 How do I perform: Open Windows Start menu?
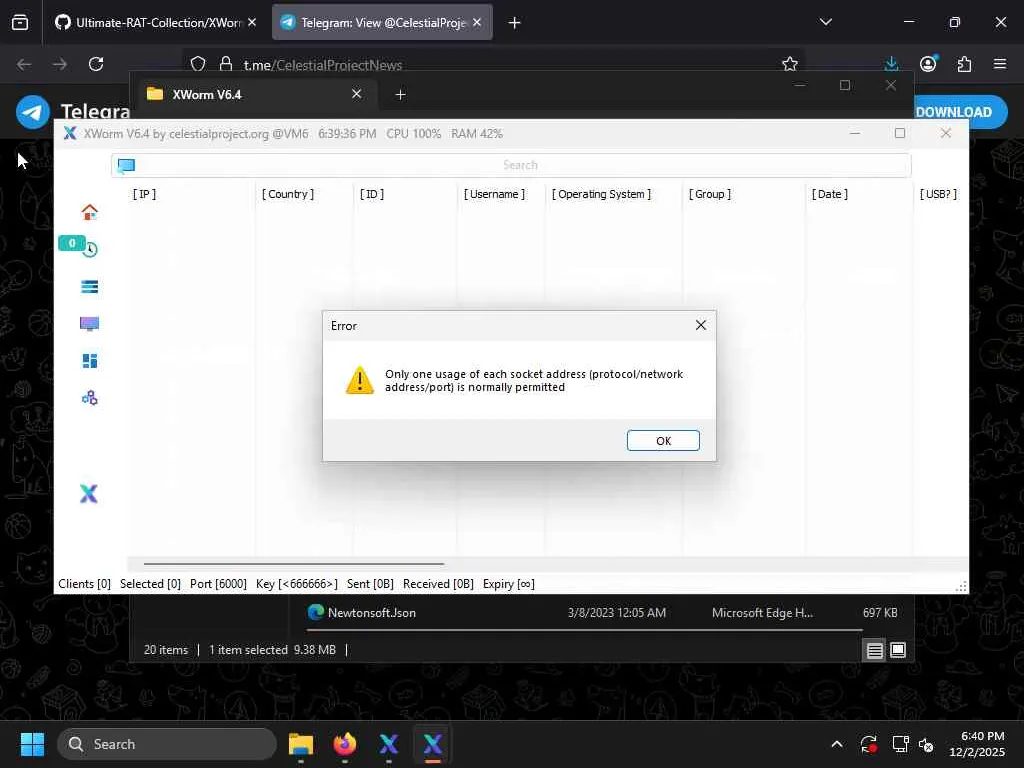click(x=32, y=744)
